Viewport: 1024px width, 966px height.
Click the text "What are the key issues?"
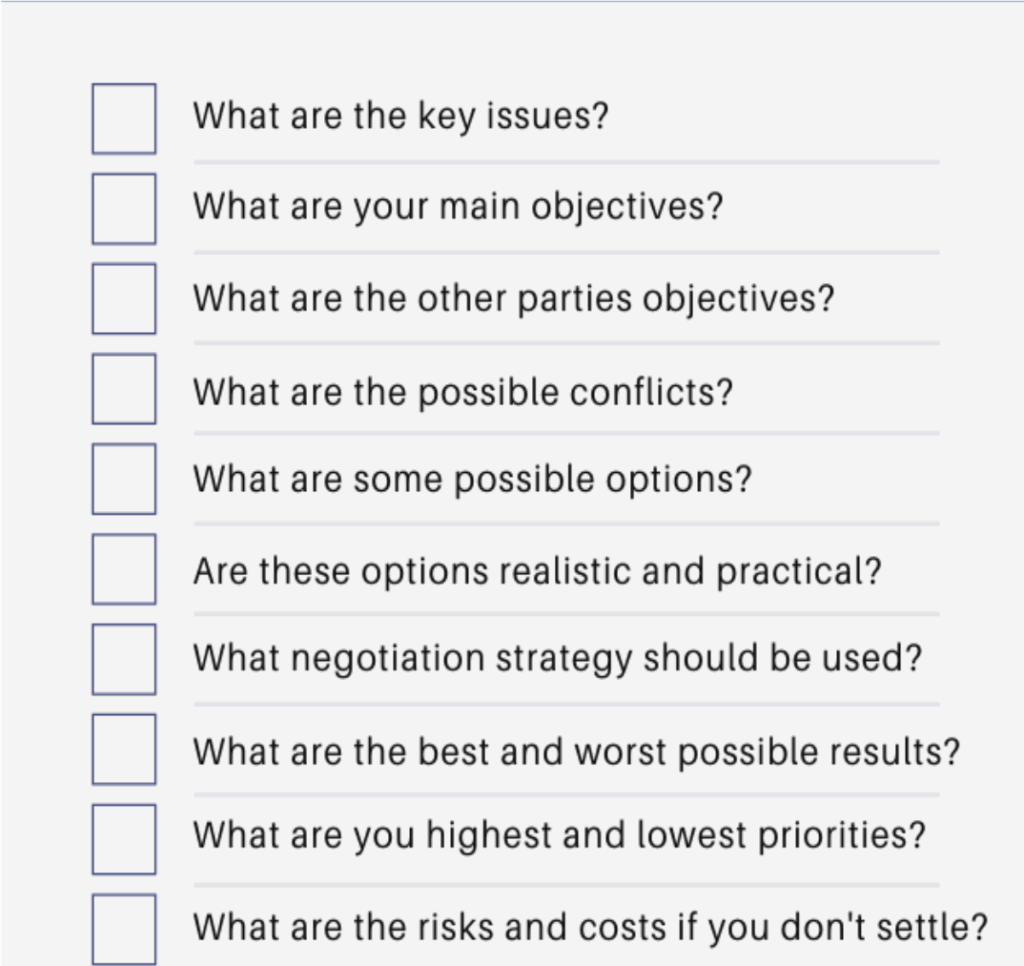tap(400, 117)
